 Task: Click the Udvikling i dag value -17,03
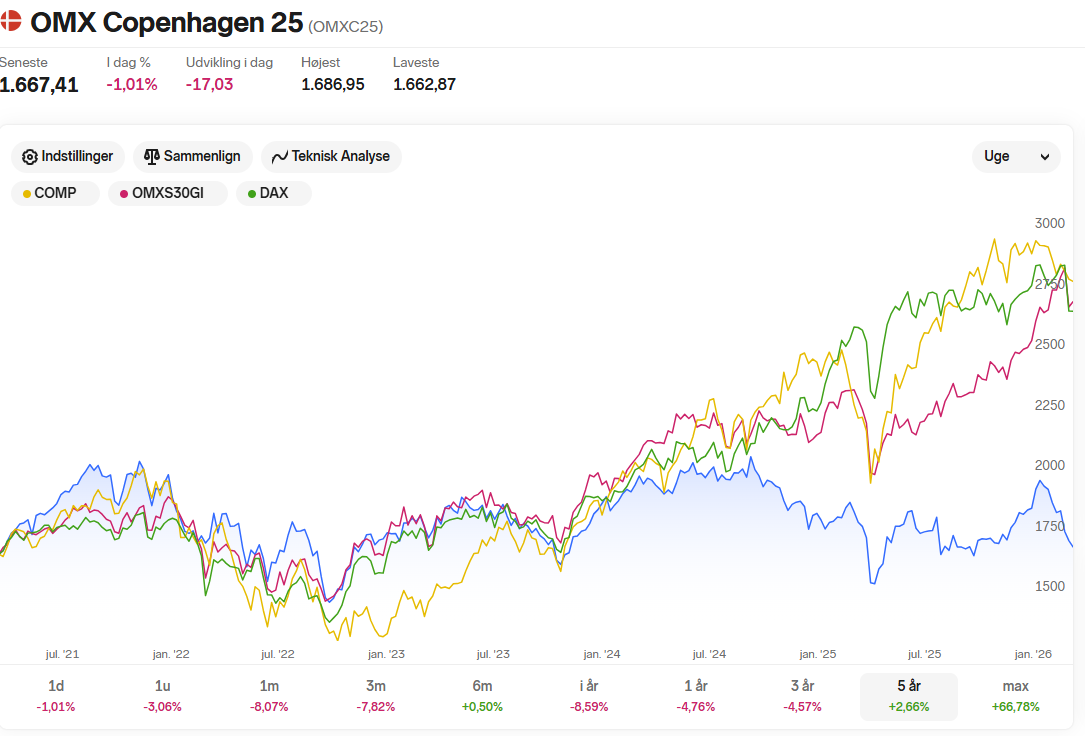click(x=209, y=84)
